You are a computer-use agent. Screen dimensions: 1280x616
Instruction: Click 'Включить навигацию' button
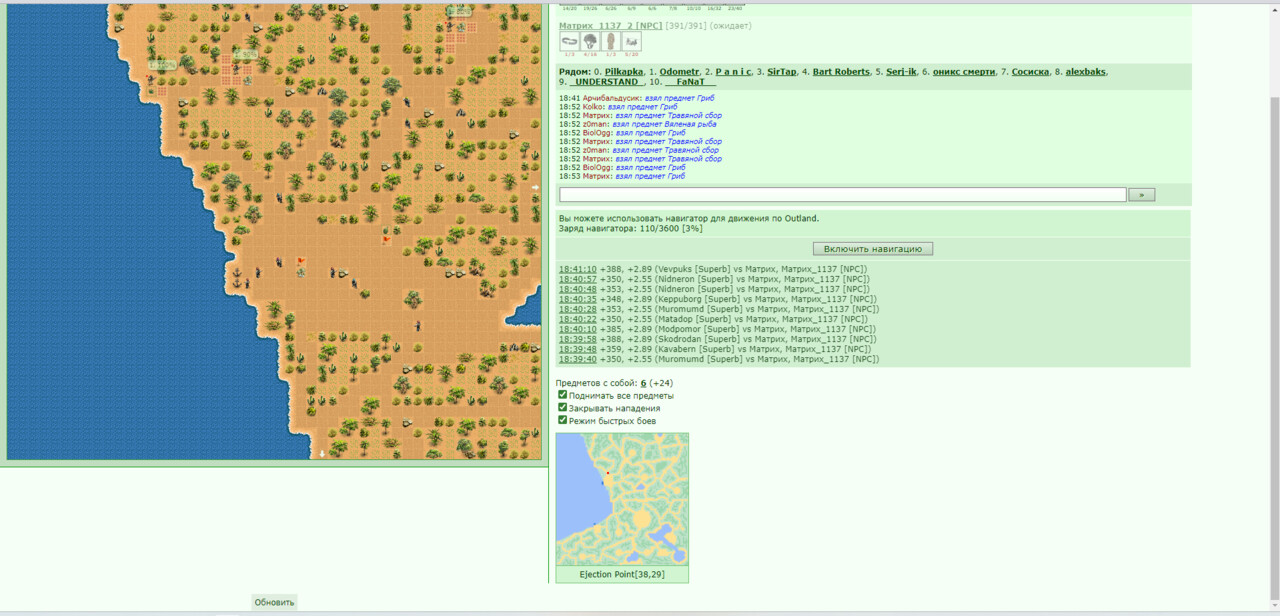coord(873,248)
